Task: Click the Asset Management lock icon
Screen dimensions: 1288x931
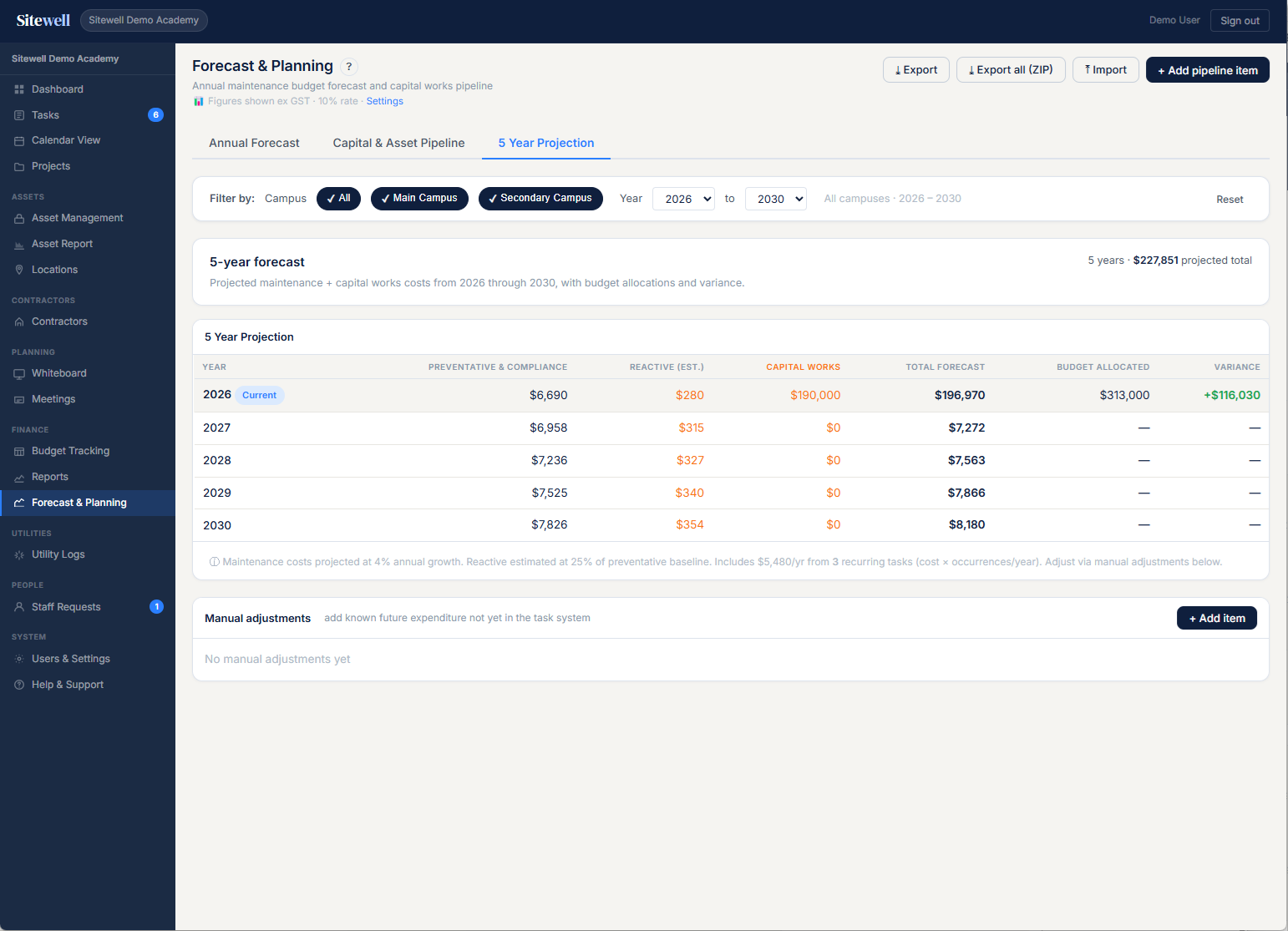Action: point(19,218)
